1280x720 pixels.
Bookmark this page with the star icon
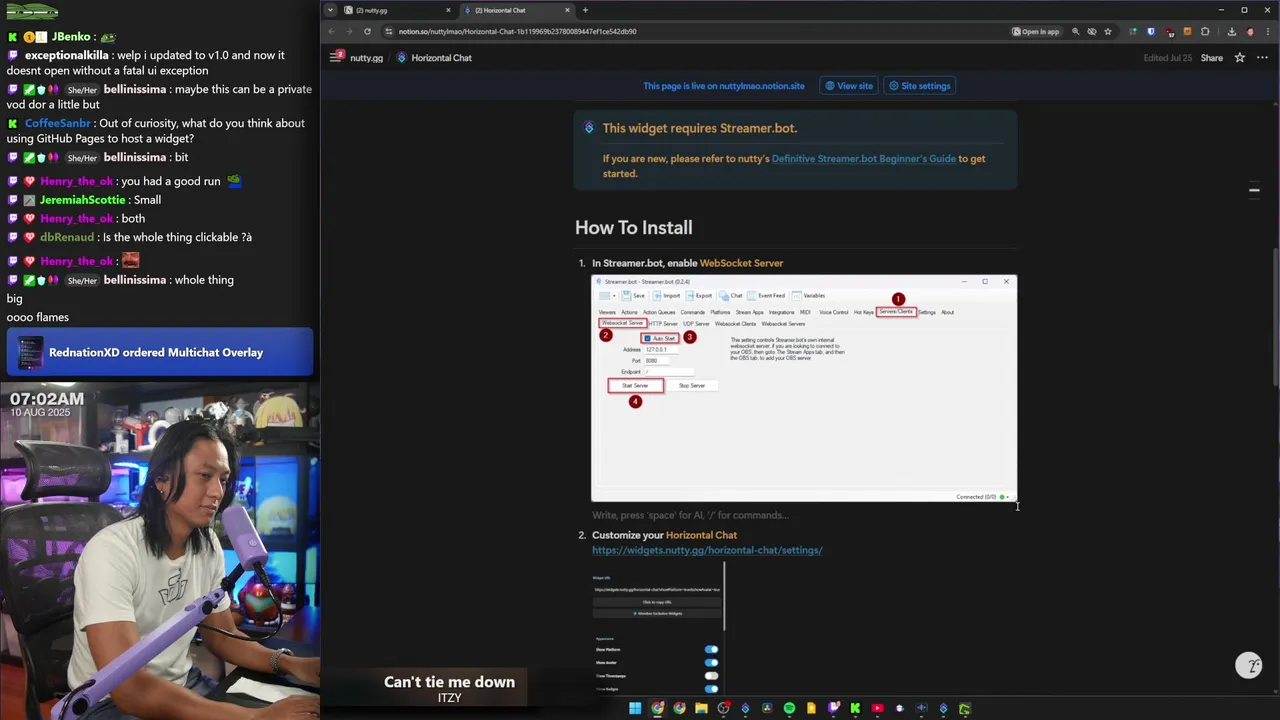[1108, 31]
